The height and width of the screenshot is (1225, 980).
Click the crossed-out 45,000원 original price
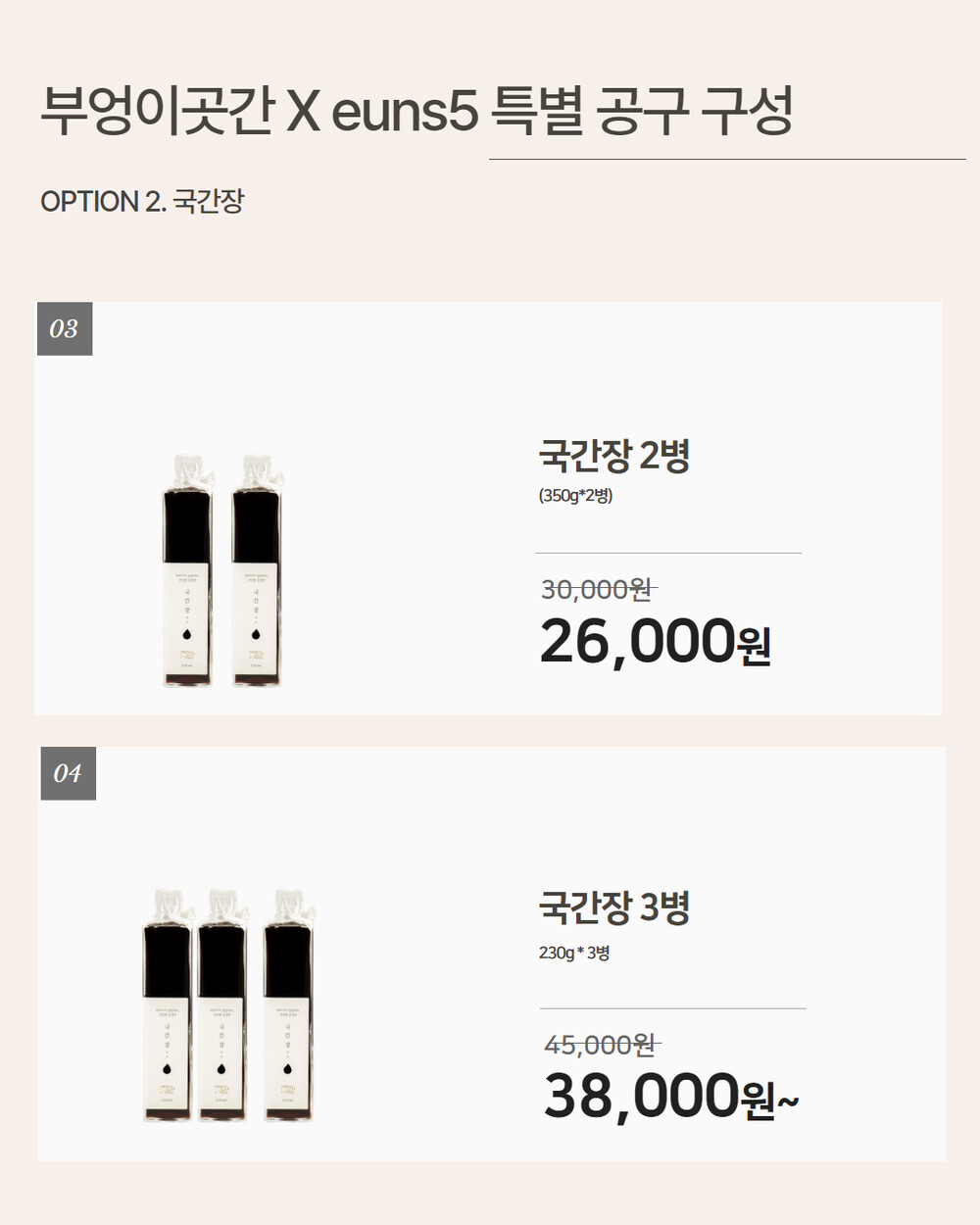coord(600,1045)
